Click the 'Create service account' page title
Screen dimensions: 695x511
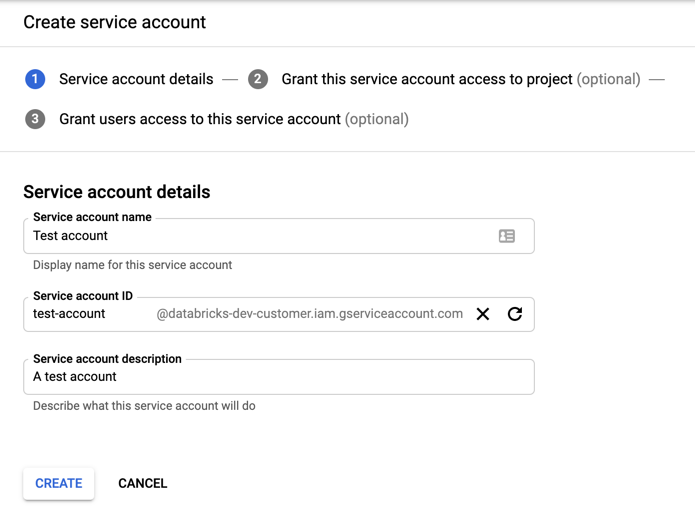115,22
